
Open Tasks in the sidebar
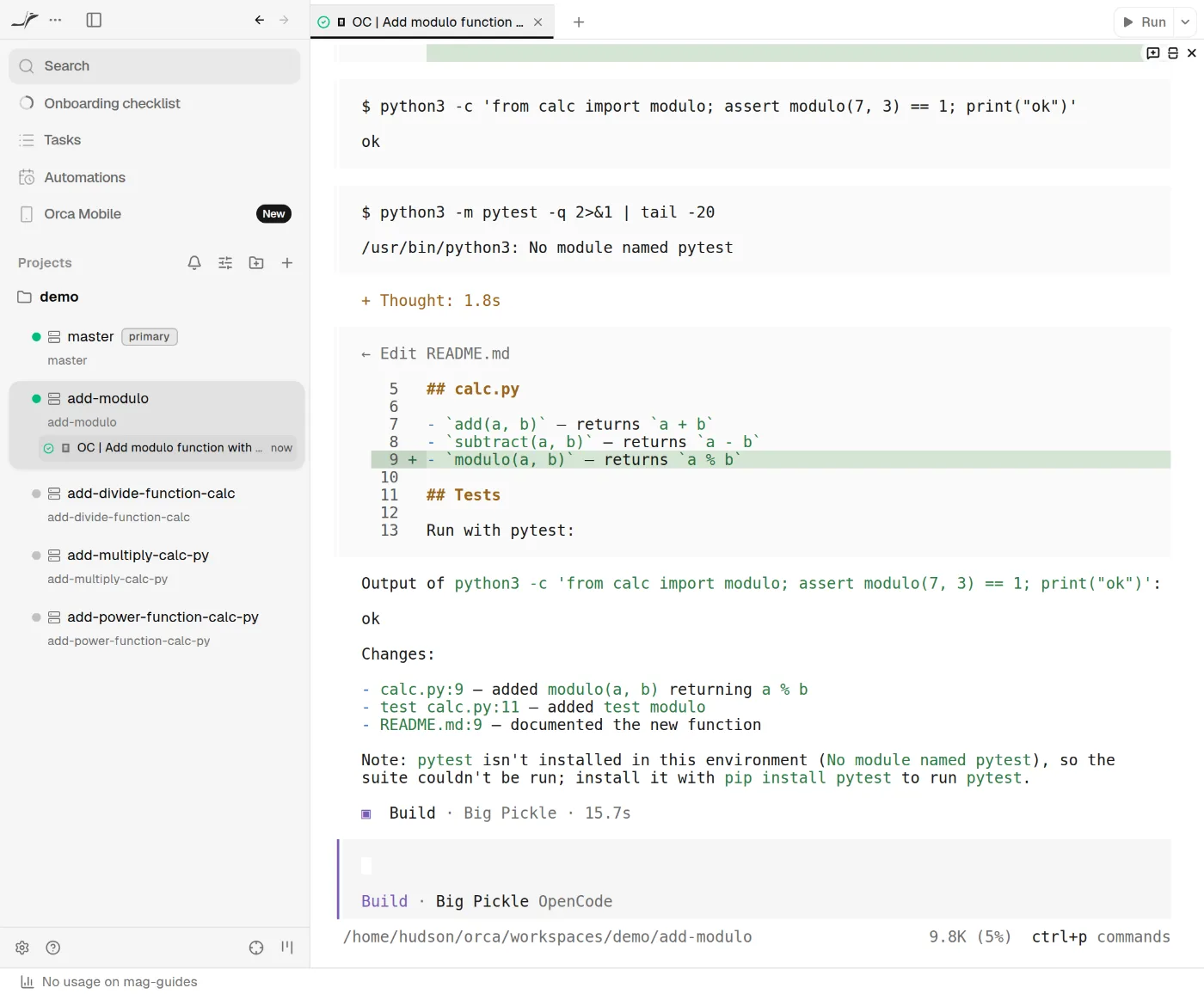155,140
